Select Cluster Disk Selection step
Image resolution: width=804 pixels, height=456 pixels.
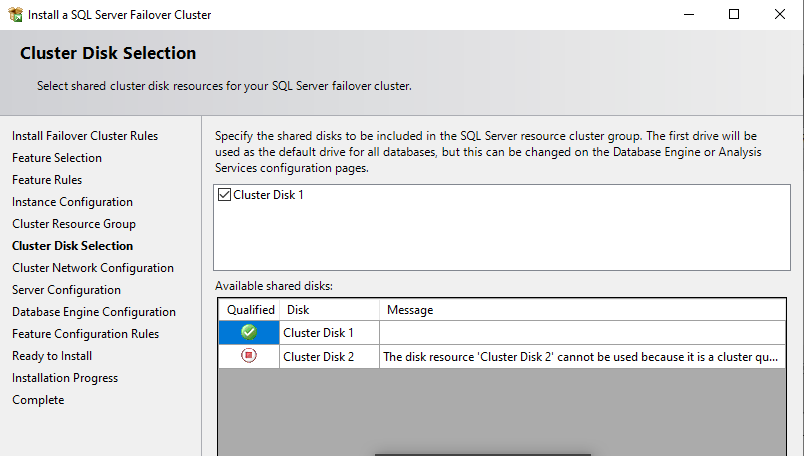click(72, 246)
